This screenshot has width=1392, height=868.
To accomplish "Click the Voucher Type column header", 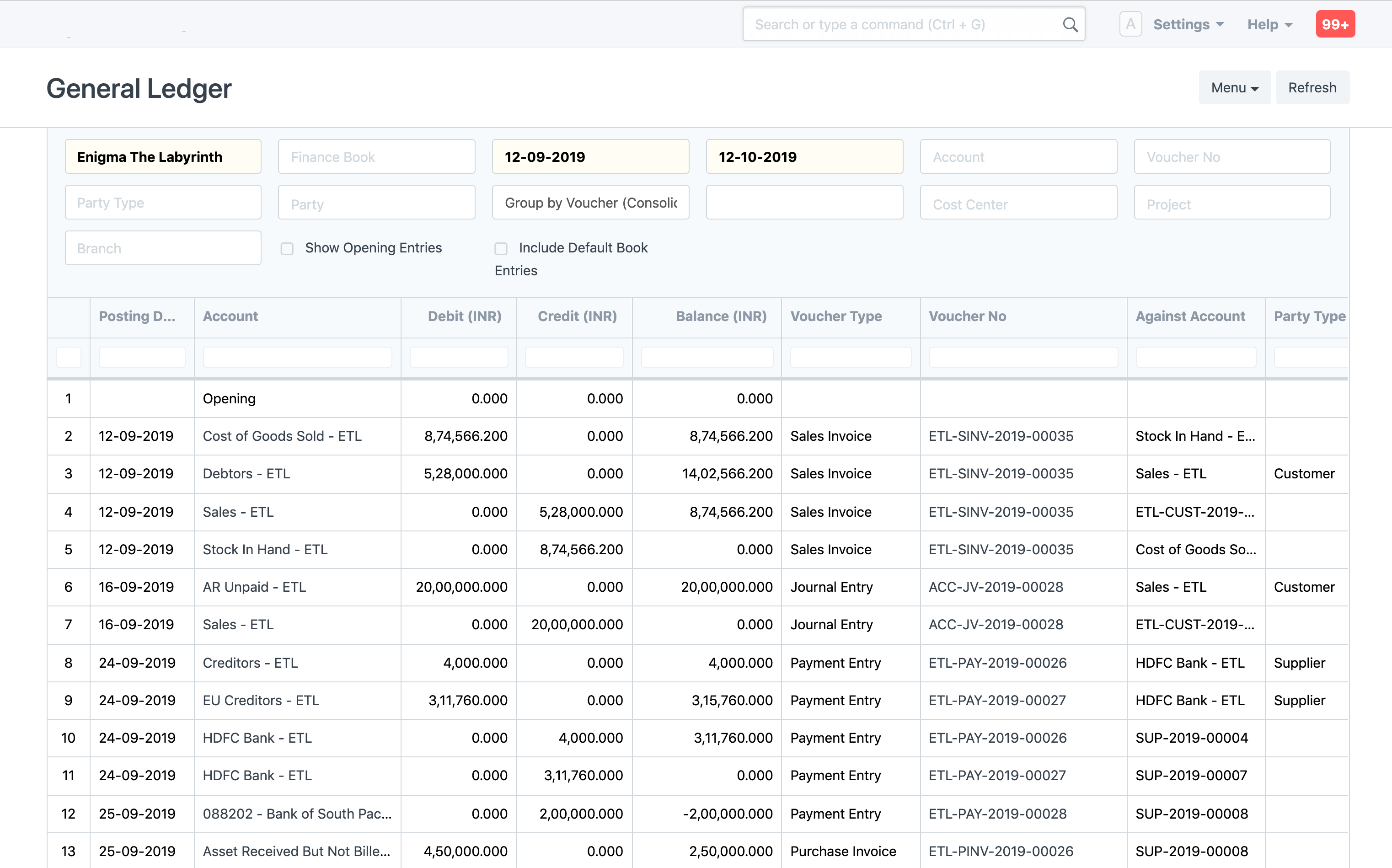I will click(836, 316).
